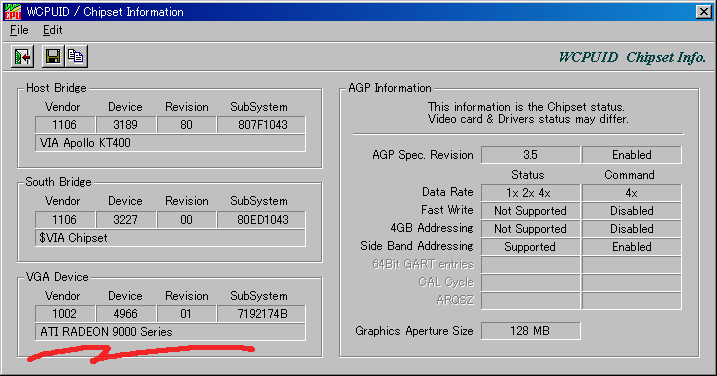Click the empty 64Bit GART entries status field
This screenshot has height=376, width=717.
coord(530,265)
